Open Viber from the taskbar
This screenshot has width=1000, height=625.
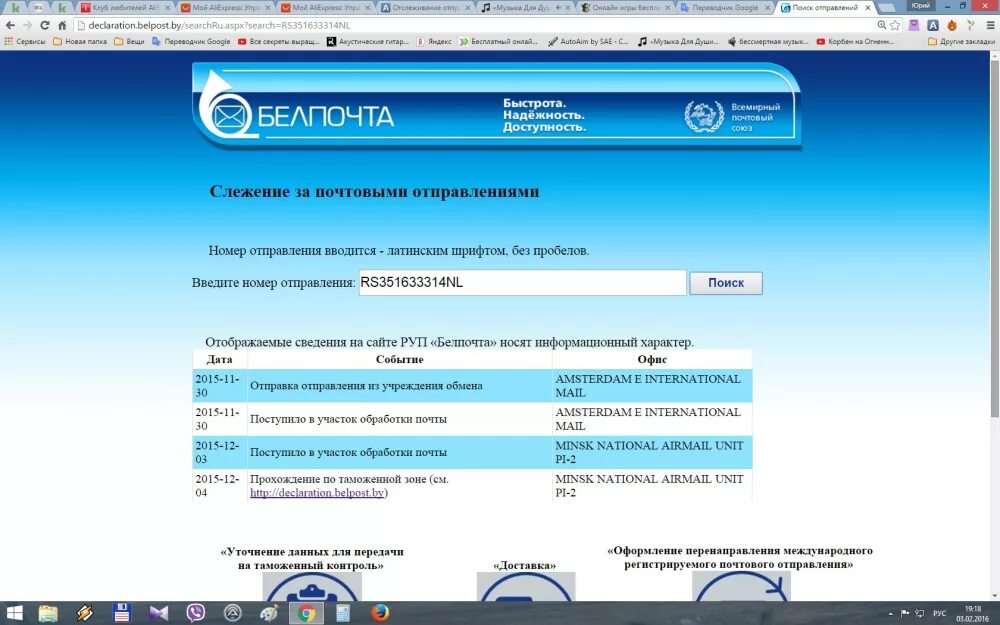point(196,612)
